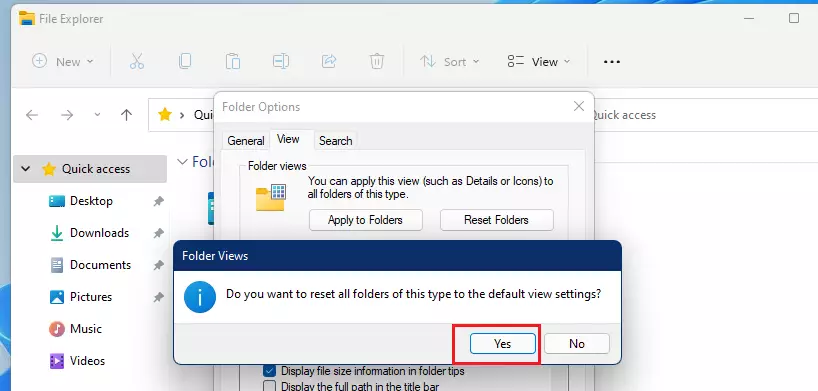Go forward with the right arrow

click(67, 115)
